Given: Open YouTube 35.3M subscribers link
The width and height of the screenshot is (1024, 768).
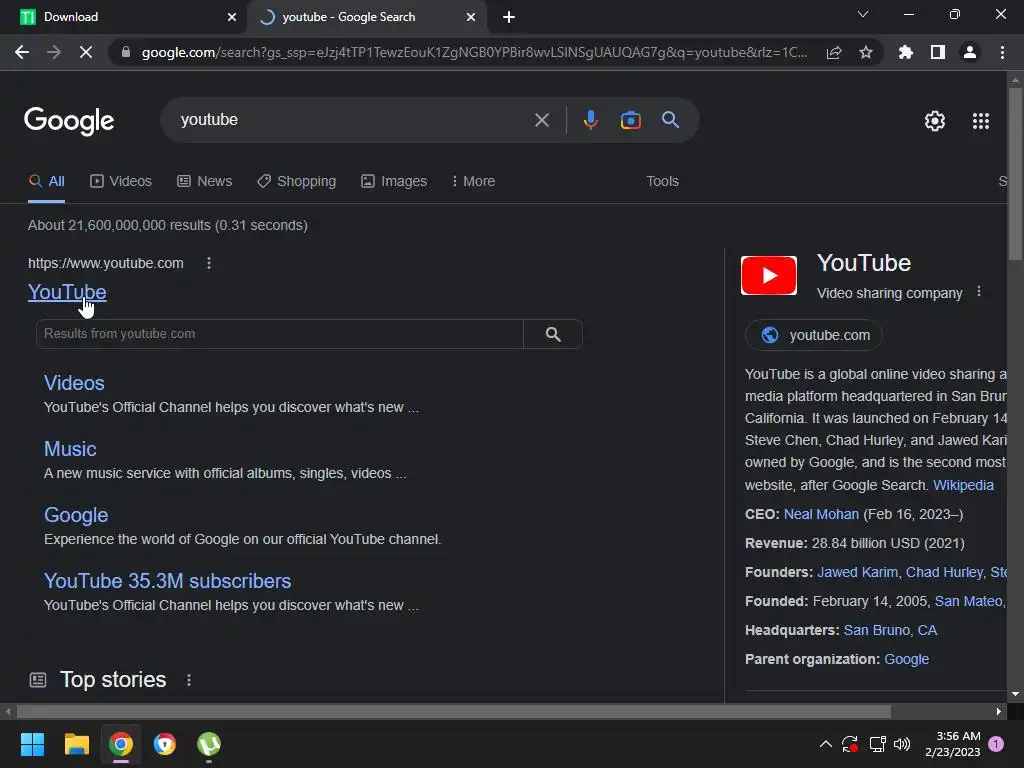Looking at the screenshot, I should tap(167, 581).
